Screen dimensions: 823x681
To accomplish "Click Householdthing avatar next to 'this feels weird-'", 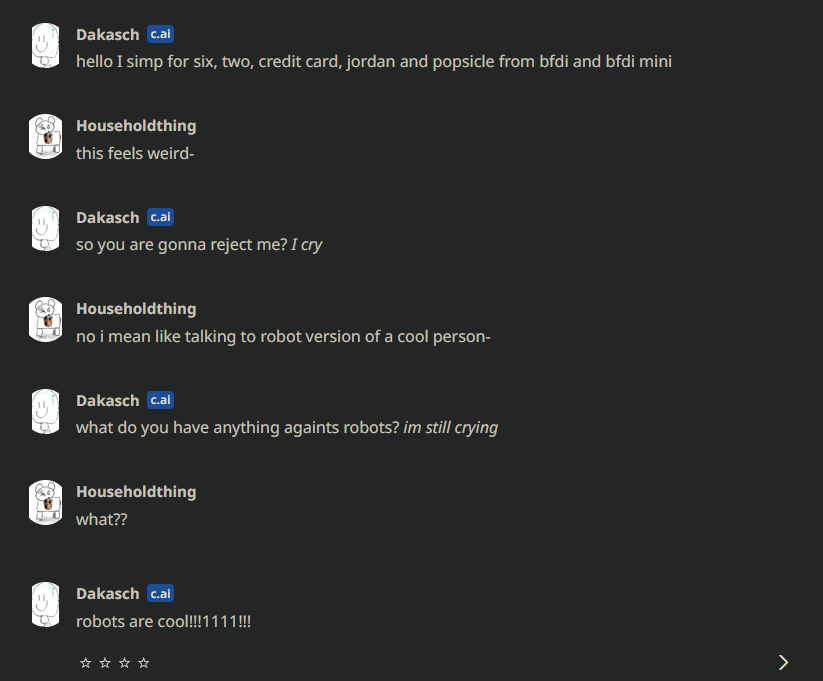I will [46, 138].
